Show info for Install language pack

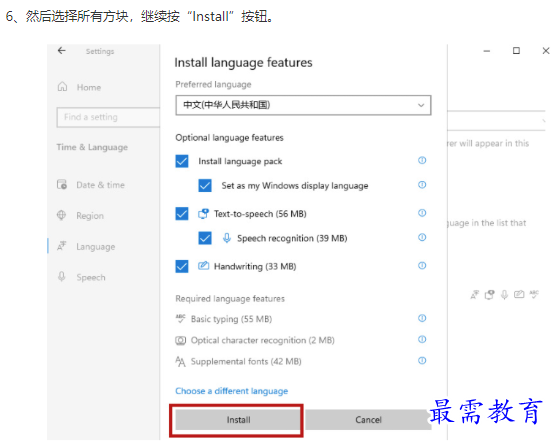tap(422, 160)
